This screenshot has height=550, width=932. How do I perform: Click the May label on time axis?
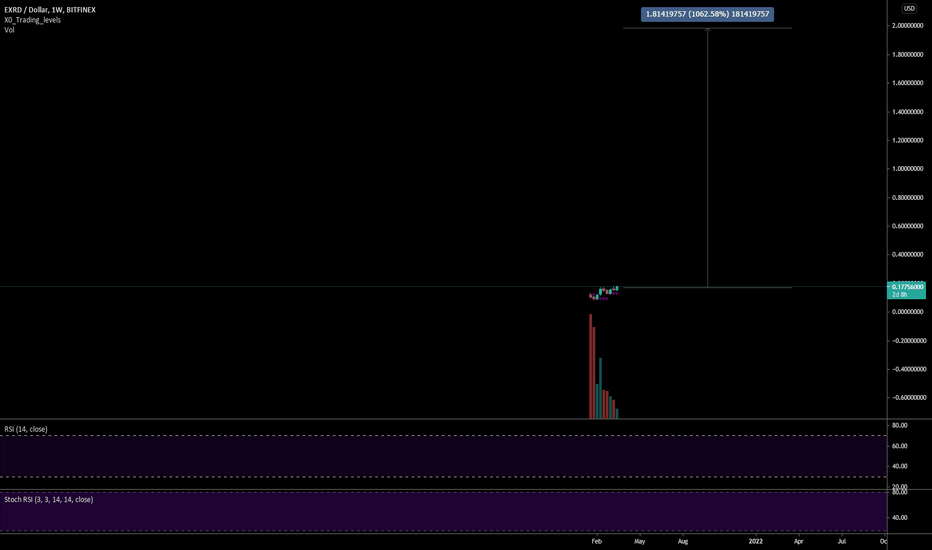pos(640,541)
